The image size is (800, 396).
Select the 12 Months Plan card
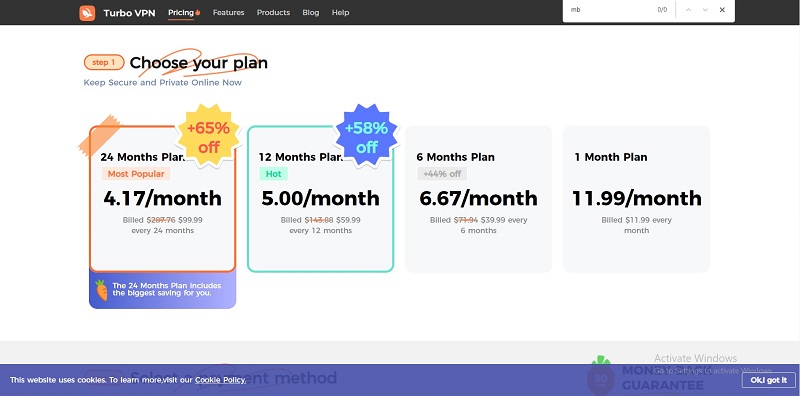320,199
